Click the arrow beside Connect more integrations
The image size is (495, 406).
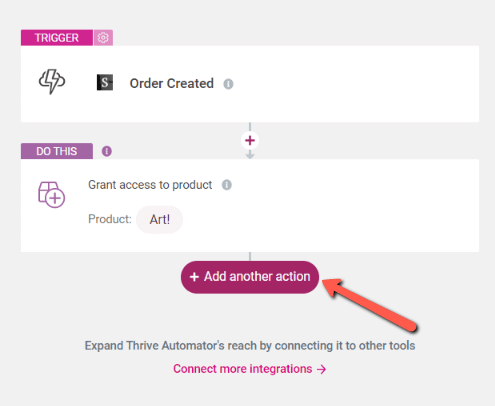[321, 369]
